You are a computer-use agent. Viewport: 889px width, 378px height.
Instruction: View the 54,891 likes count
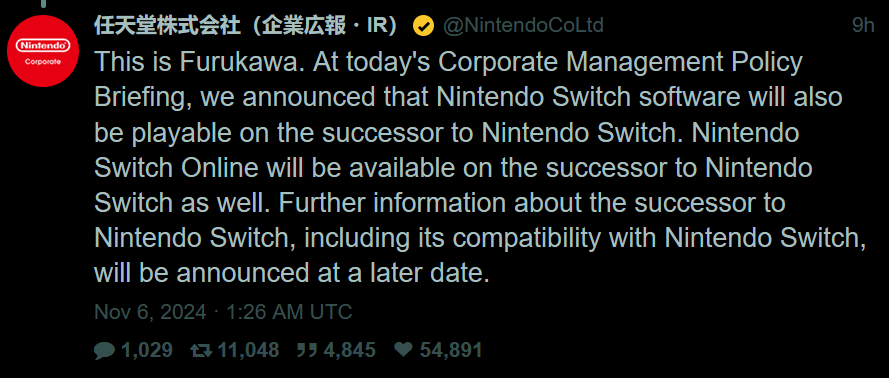tap(451, 350)
